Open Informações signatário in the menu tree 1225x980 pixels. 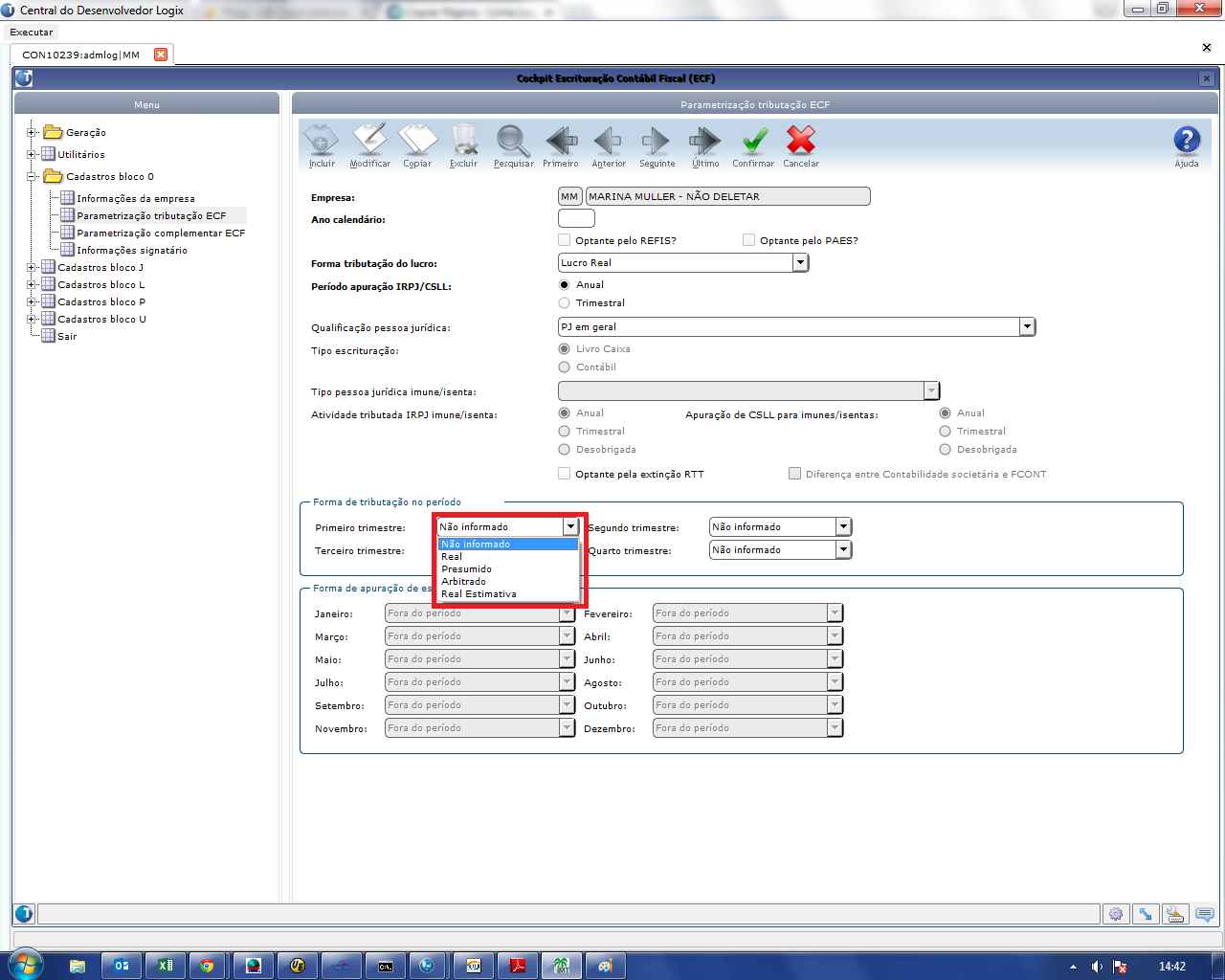pos(132,250)
